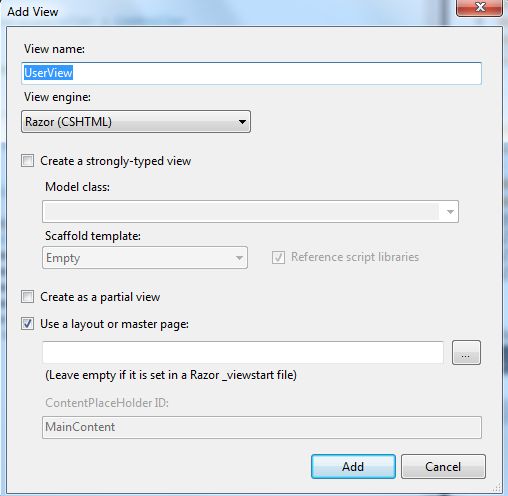The height and width of the screenshot is (496, 508).
Task: Click the "View engine:" label
Action: tap(57, 97)
